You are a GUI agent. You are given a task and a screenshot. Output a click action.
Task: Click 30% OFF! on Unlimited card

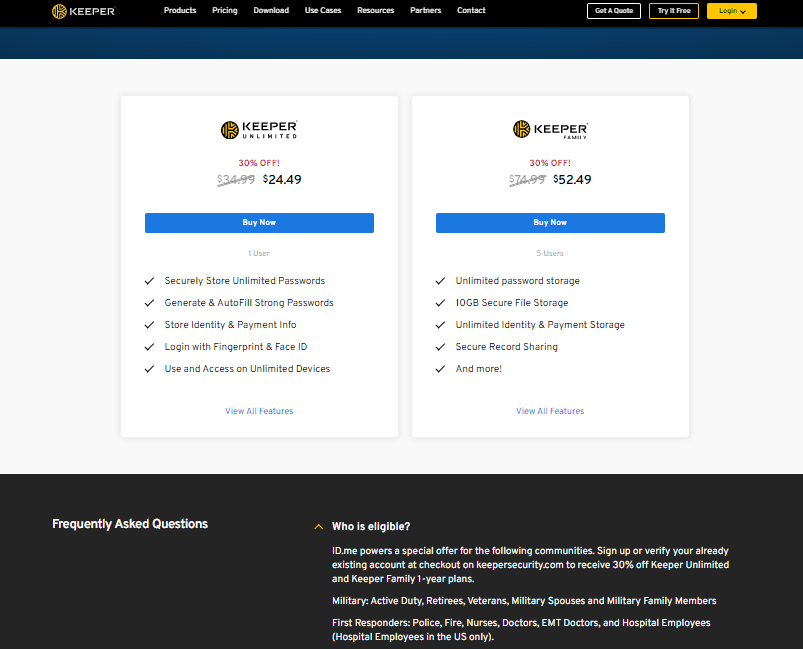[x=259, y=163]
